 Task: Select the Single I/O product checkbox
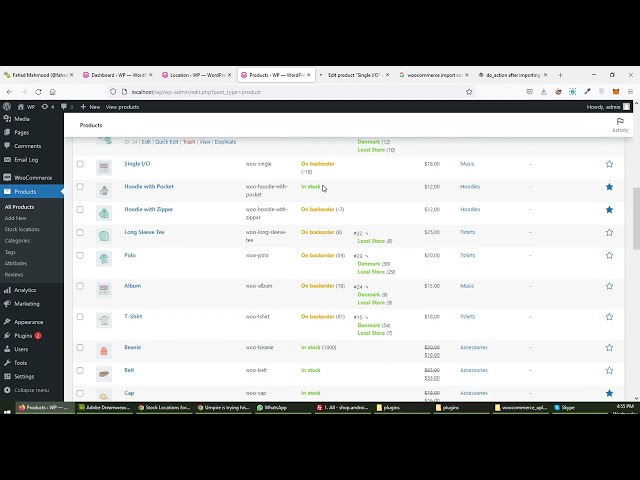pos(80,164)
